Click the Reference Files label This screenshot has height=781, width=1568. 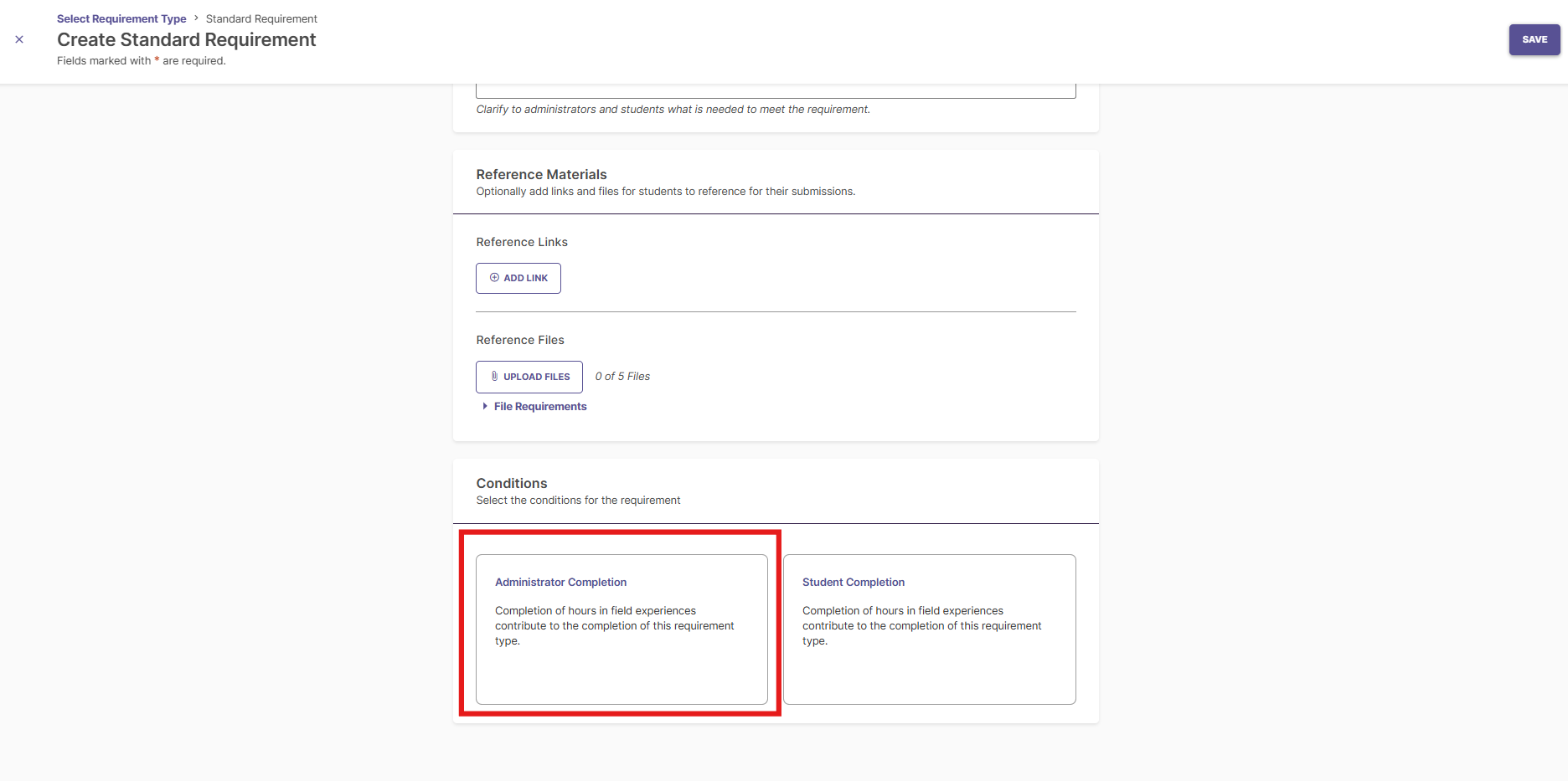click(520, 340)
